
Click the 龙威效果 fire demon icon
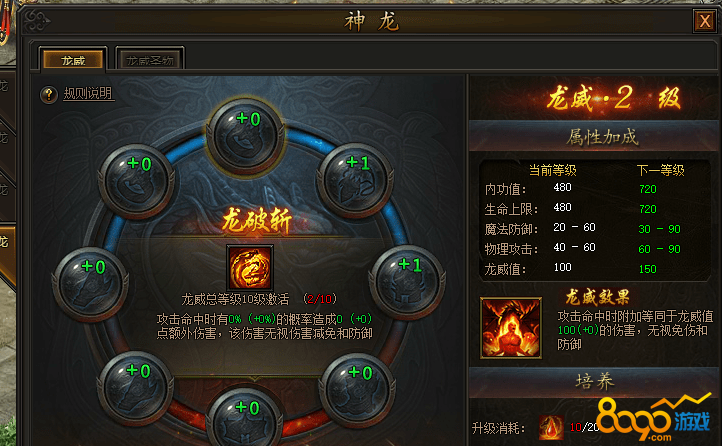511,328
